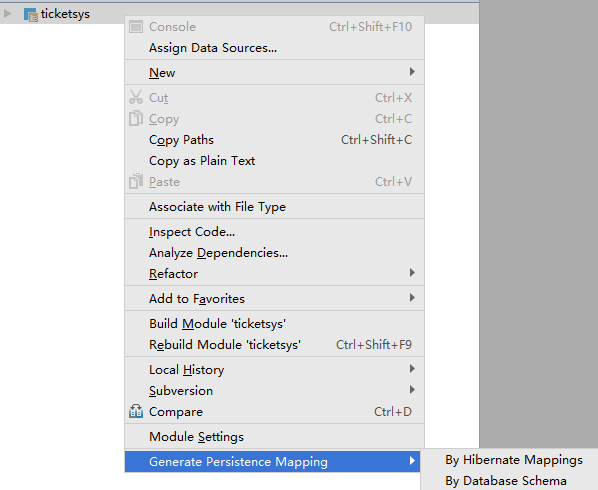Open the Refactor submenu
Screen dimensions: 598x490
pos(274,273)
